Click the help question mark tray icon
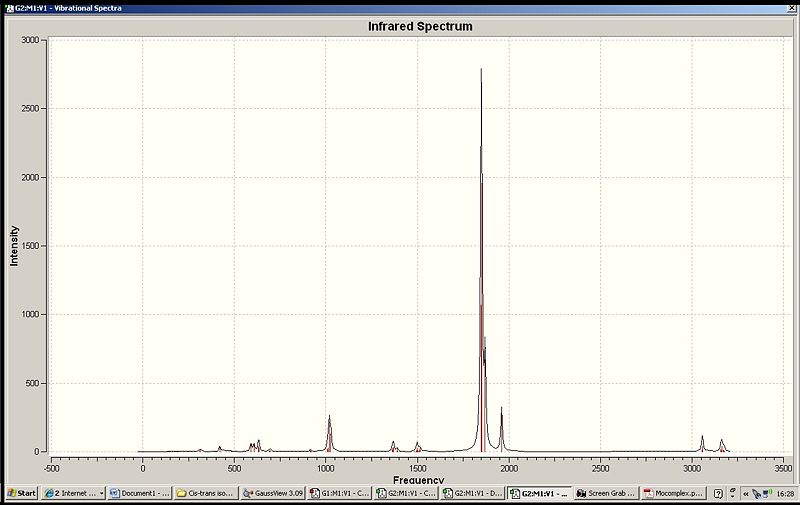The image size is (800, 505). (718, 493)
